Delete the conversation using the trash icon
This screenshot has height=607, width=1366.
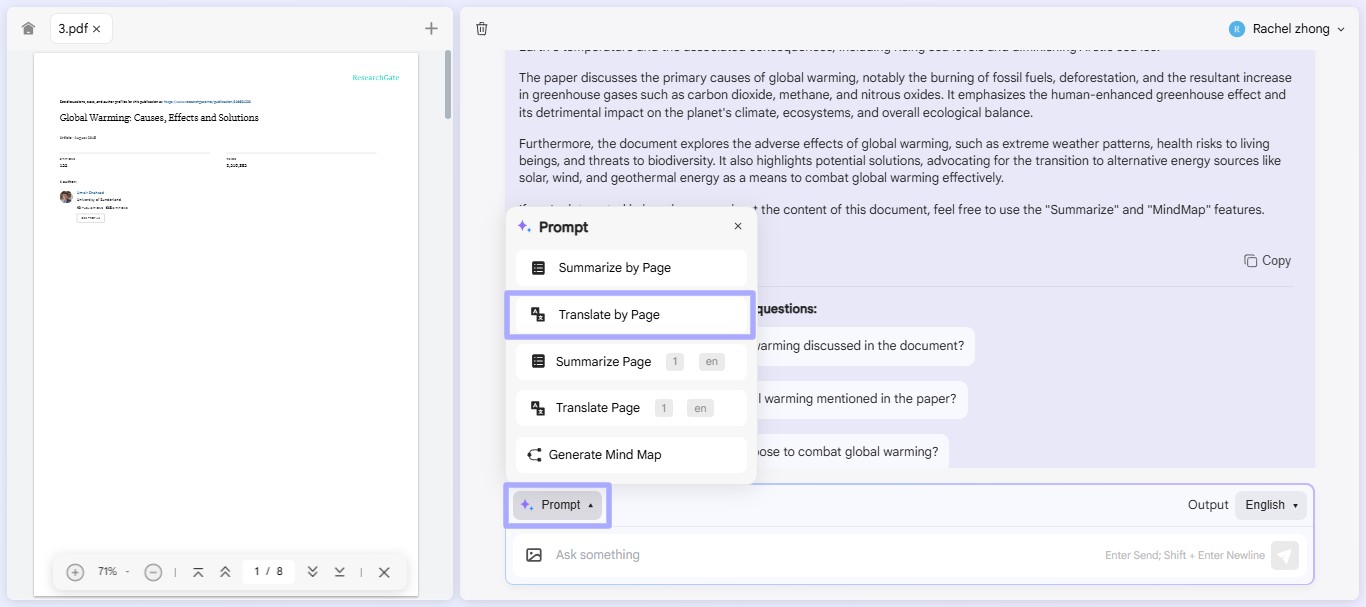coord(481,28)
